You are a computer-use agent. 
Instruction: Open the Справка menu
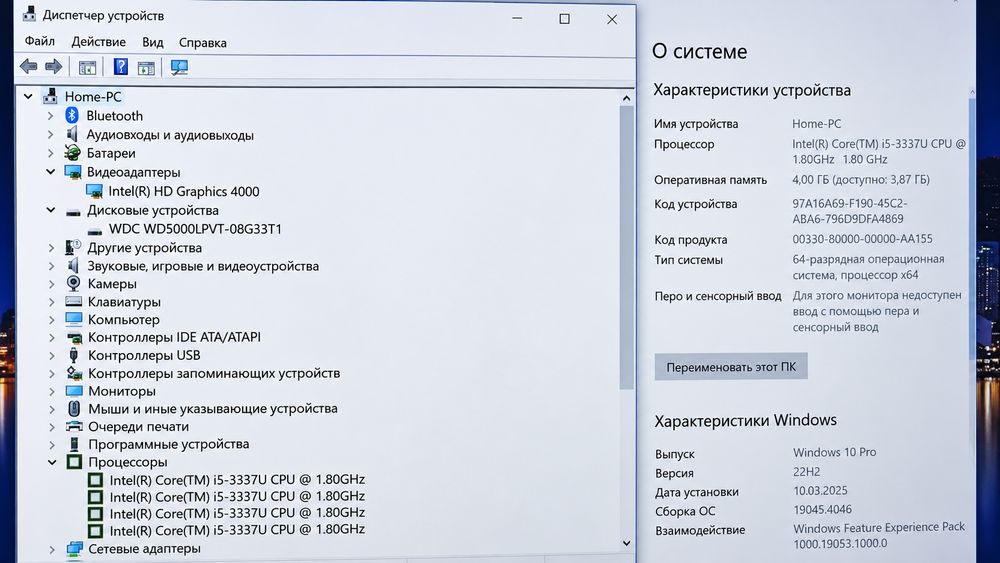202,43
